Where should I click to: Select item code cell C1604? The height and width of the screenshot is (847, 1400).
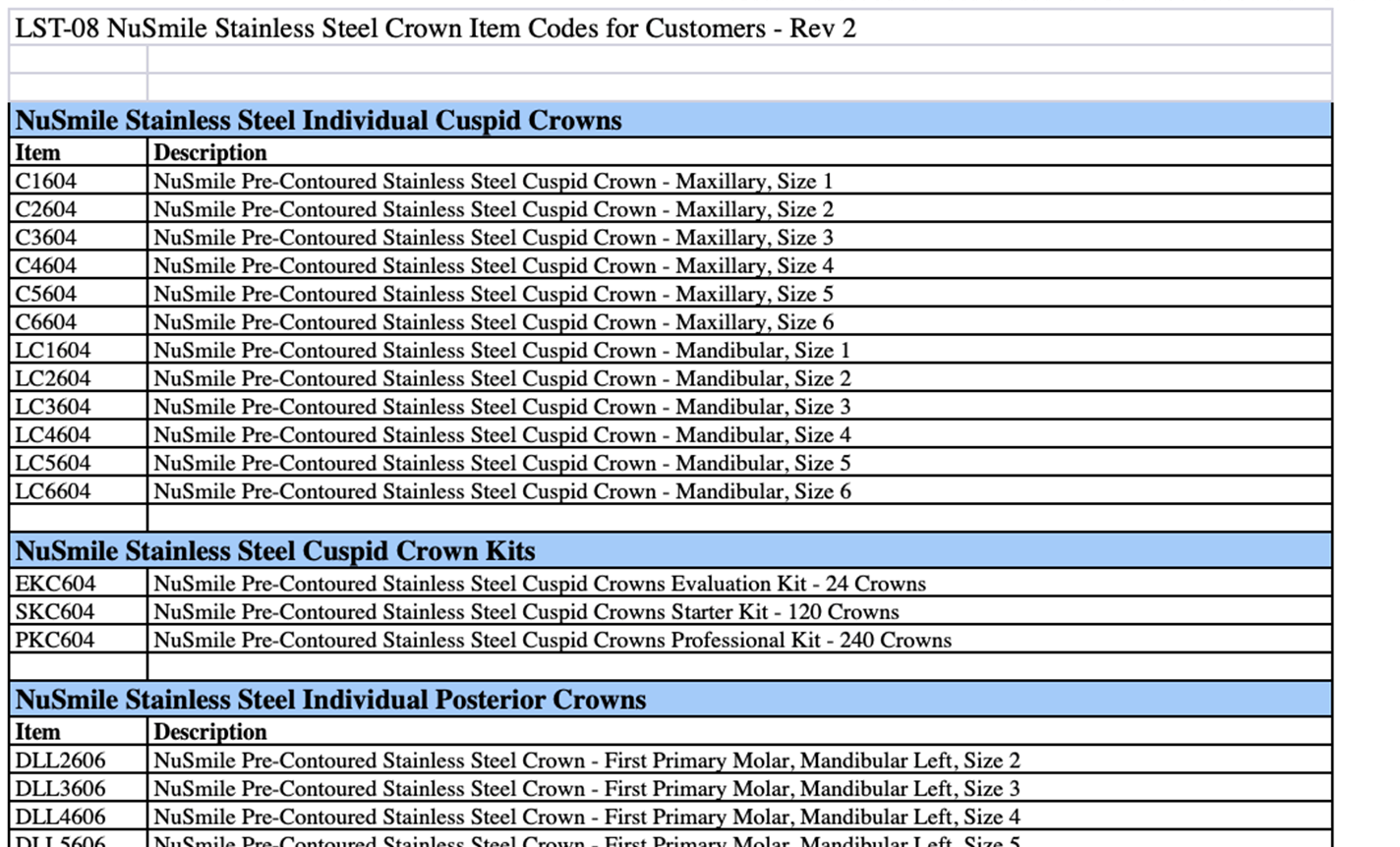click(x=78, y=181)
